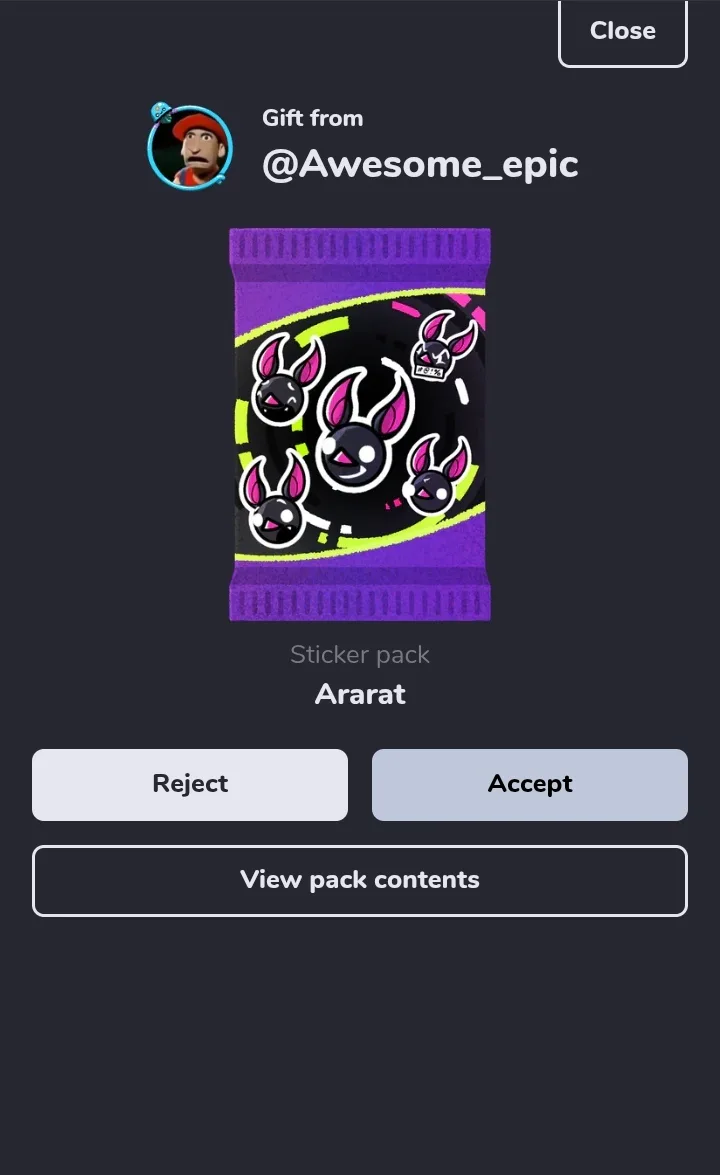
Task: Tap the large center bunny sticker on the pack
Action: pyautogui.click(x=363, y=429)
